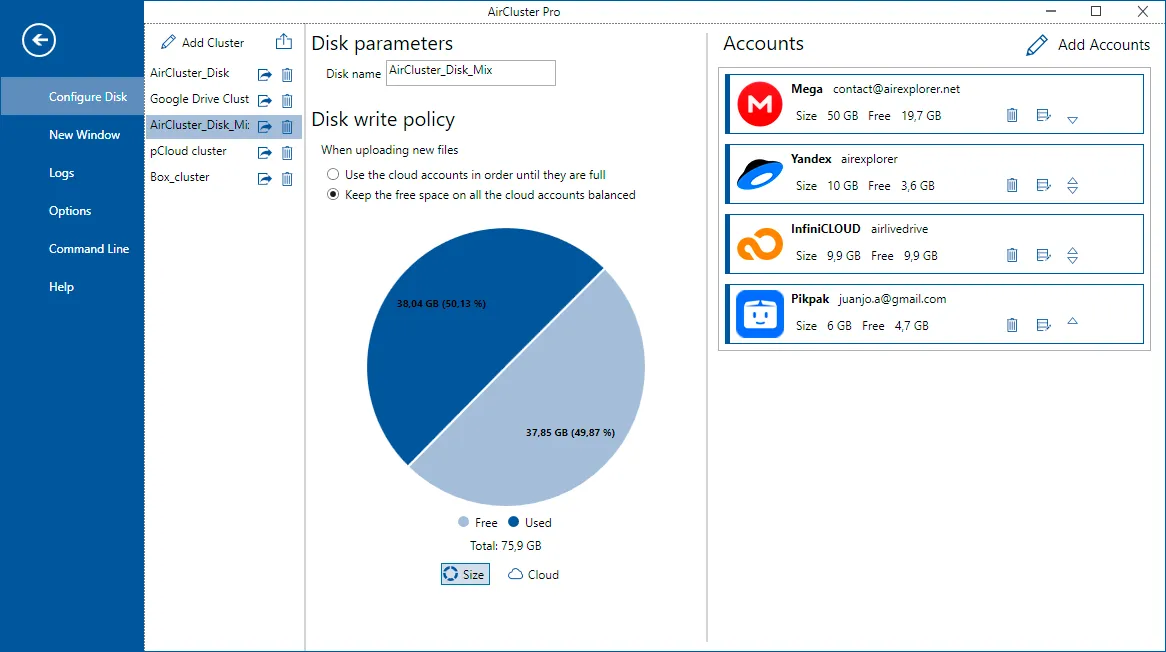Viewport: 1166px width, 652px height.
Task: Select 'Use the cloud accounts in order' option
Action: click(333, 175)
